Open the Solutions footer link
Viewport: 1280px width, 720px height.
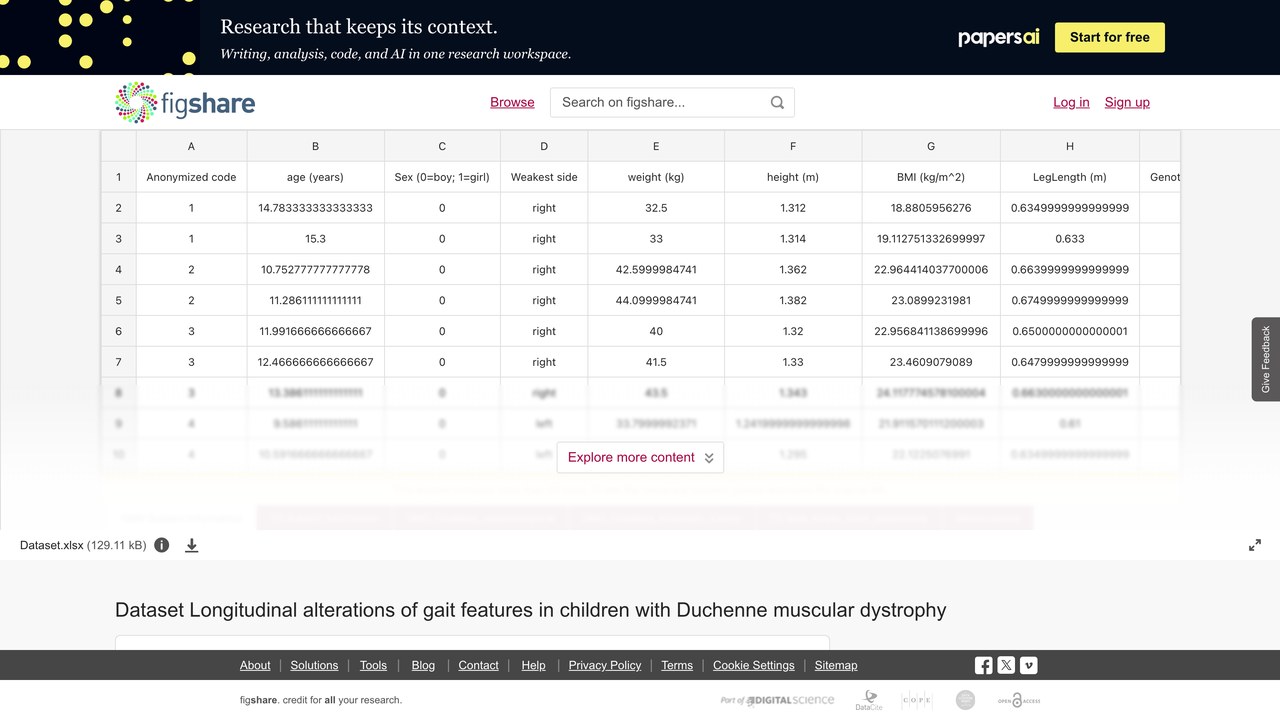click(x=315, y=665)
